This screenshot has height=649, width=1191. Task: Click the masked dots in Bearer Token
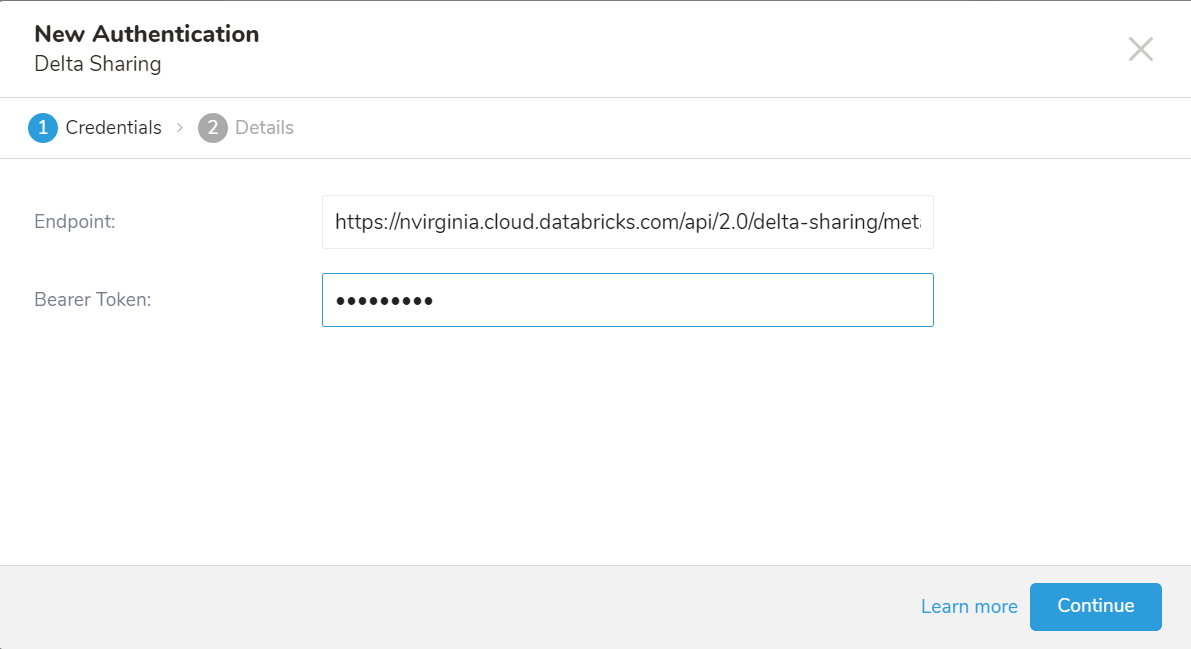pyautogui.click(x=384, y=301)
